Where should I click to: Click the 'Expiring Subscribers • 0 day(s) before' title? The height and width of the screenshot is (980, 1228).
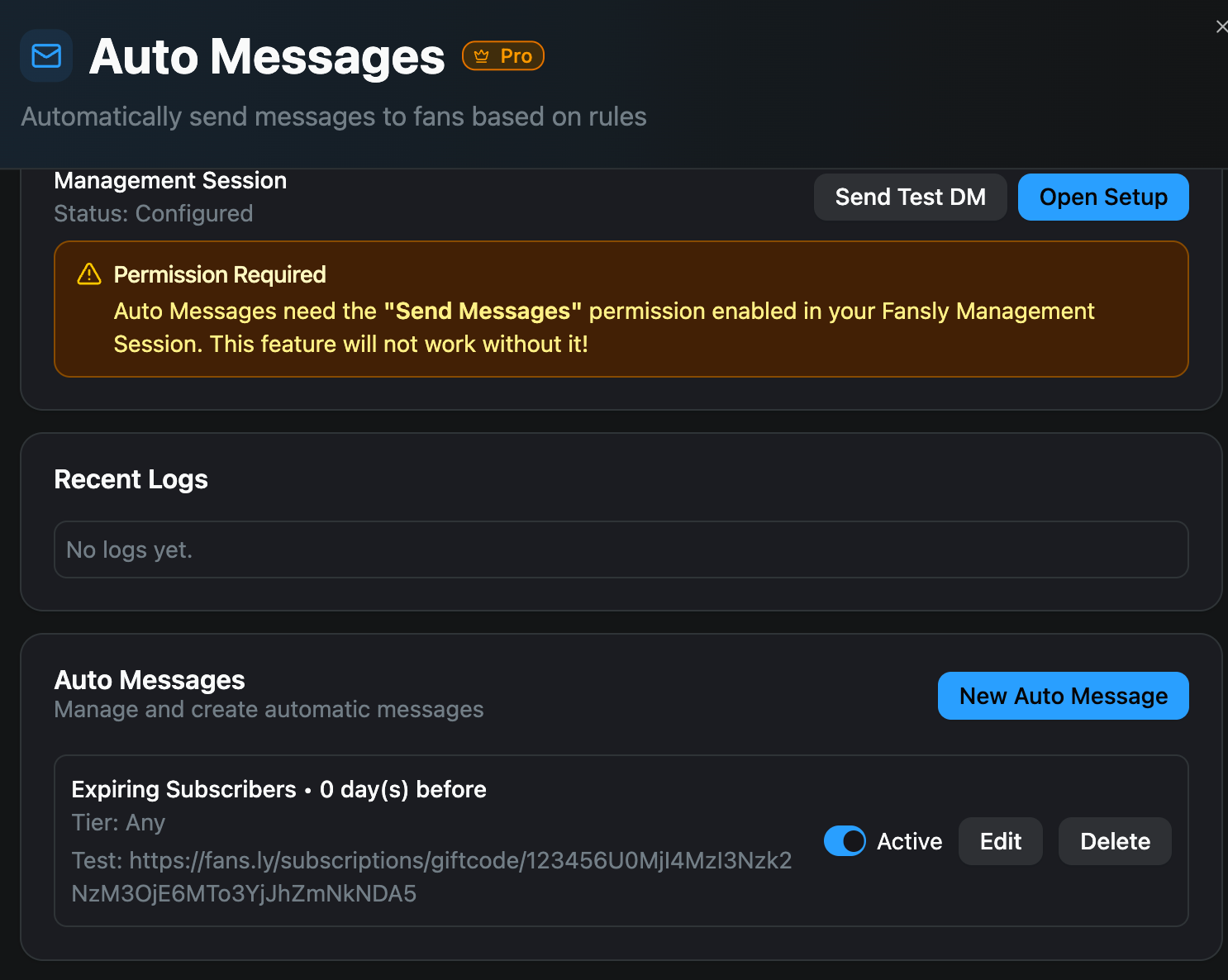[x=278, y=790]
